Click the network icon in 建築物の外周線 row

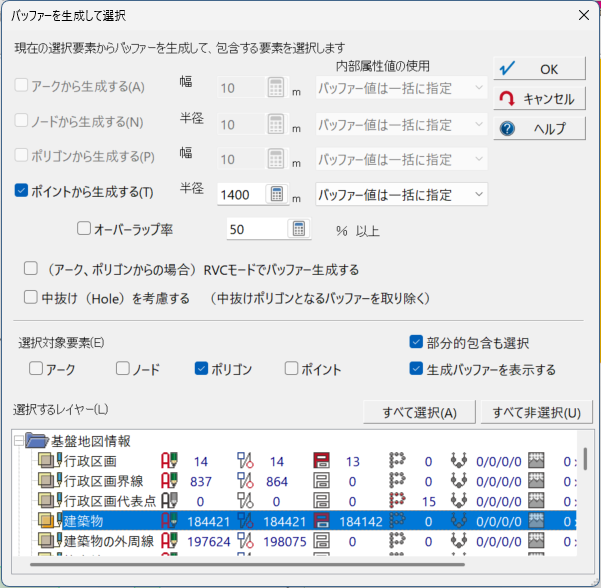(x=459, y=541)
